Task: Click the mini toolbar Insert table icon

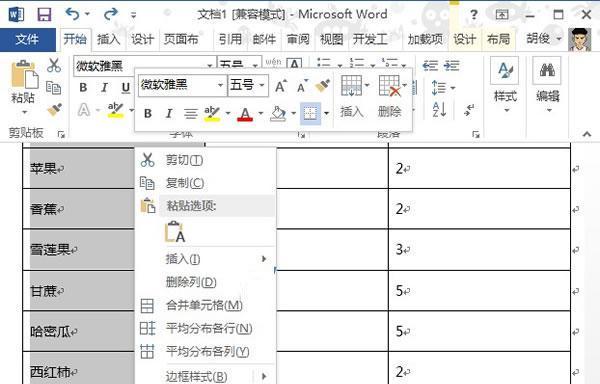Action: coord(351,85)
